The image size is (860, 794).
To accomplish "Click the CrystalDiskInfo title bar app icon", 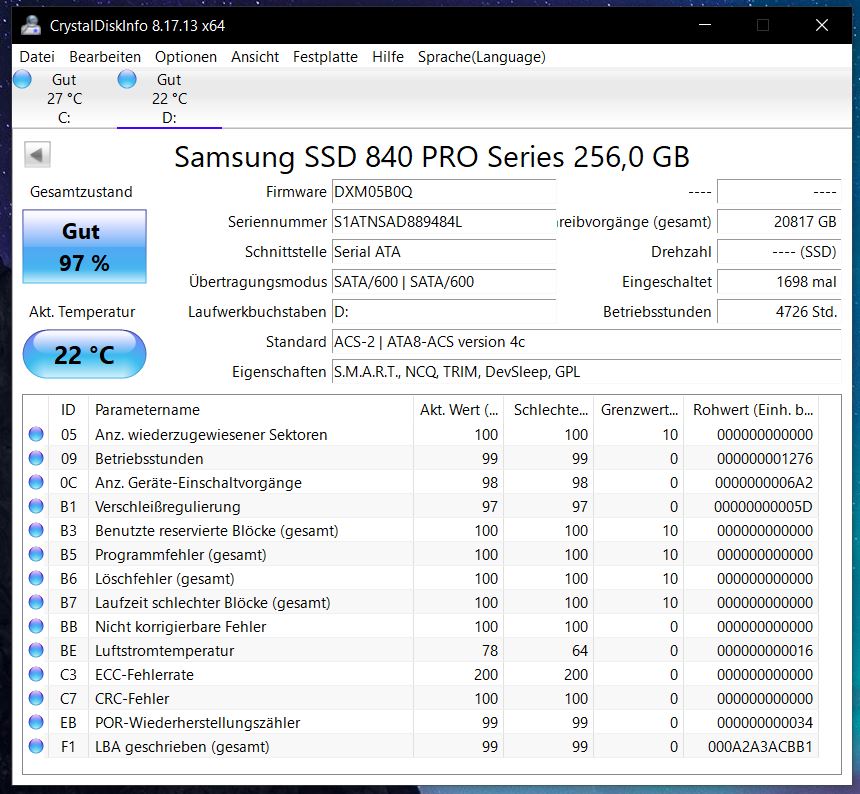I will pos(31,26).
